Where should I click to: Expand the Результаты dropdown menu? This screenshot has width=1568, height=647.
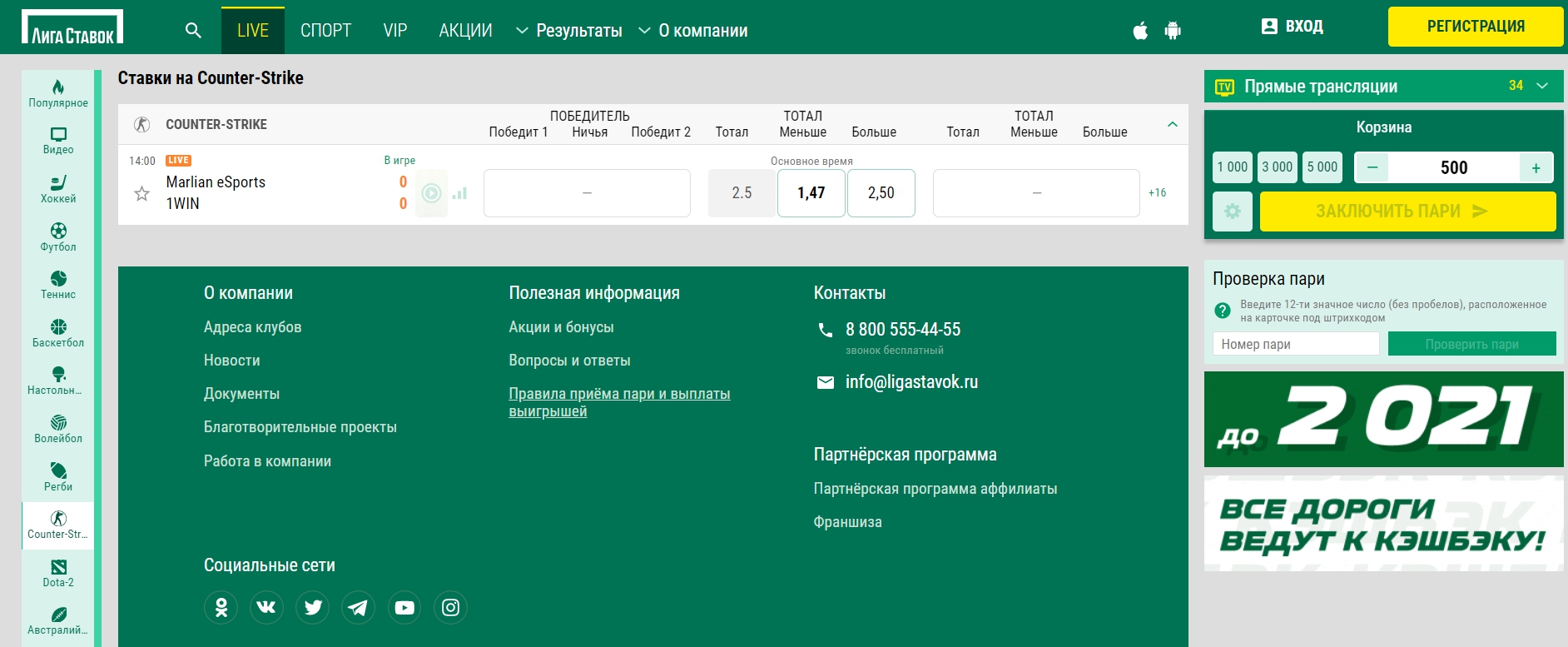tap(569, 31)
